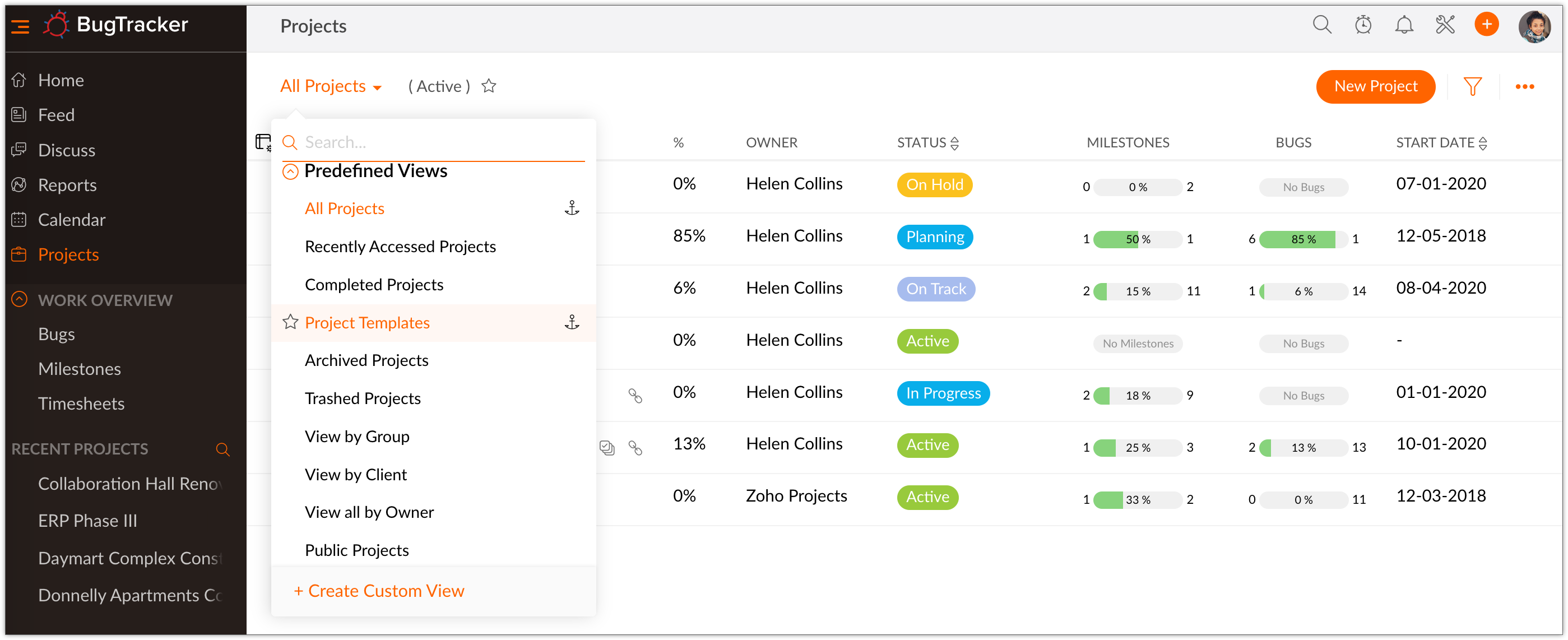The width and height of the screenshot is (1568, 640).
Task: Click the hamburger menu beside BugTracker logo
Action: [x=20, y=26]
